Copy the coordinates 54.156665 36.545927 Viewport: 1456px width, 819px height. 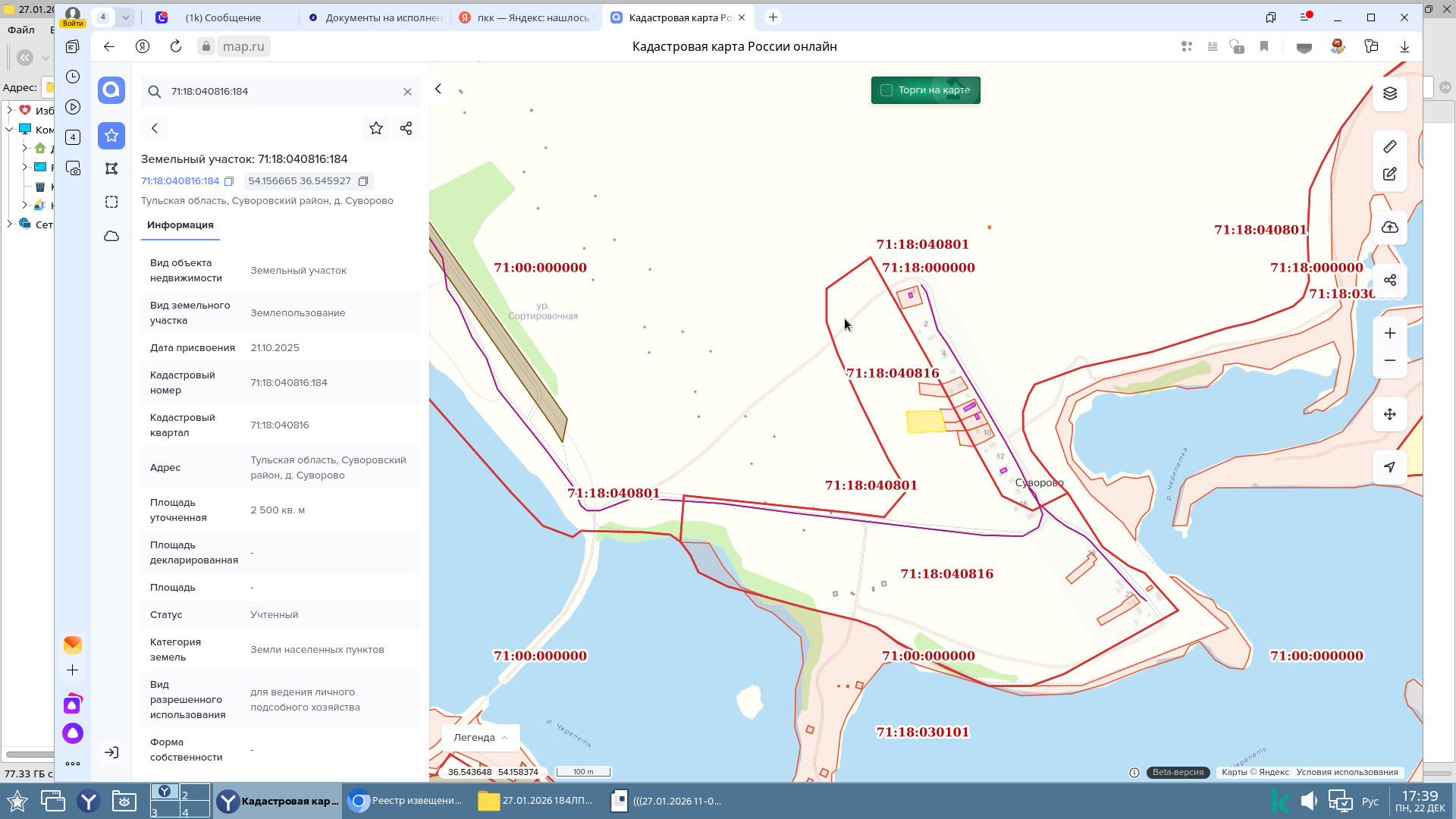(363, 181)
